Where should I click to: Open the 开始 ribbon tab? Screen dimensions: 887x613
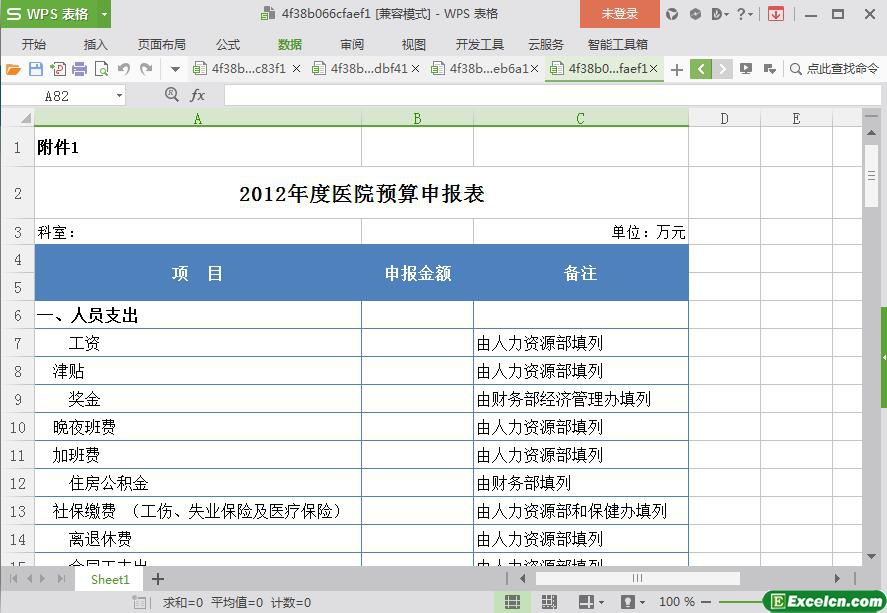[x=33, y=45]
